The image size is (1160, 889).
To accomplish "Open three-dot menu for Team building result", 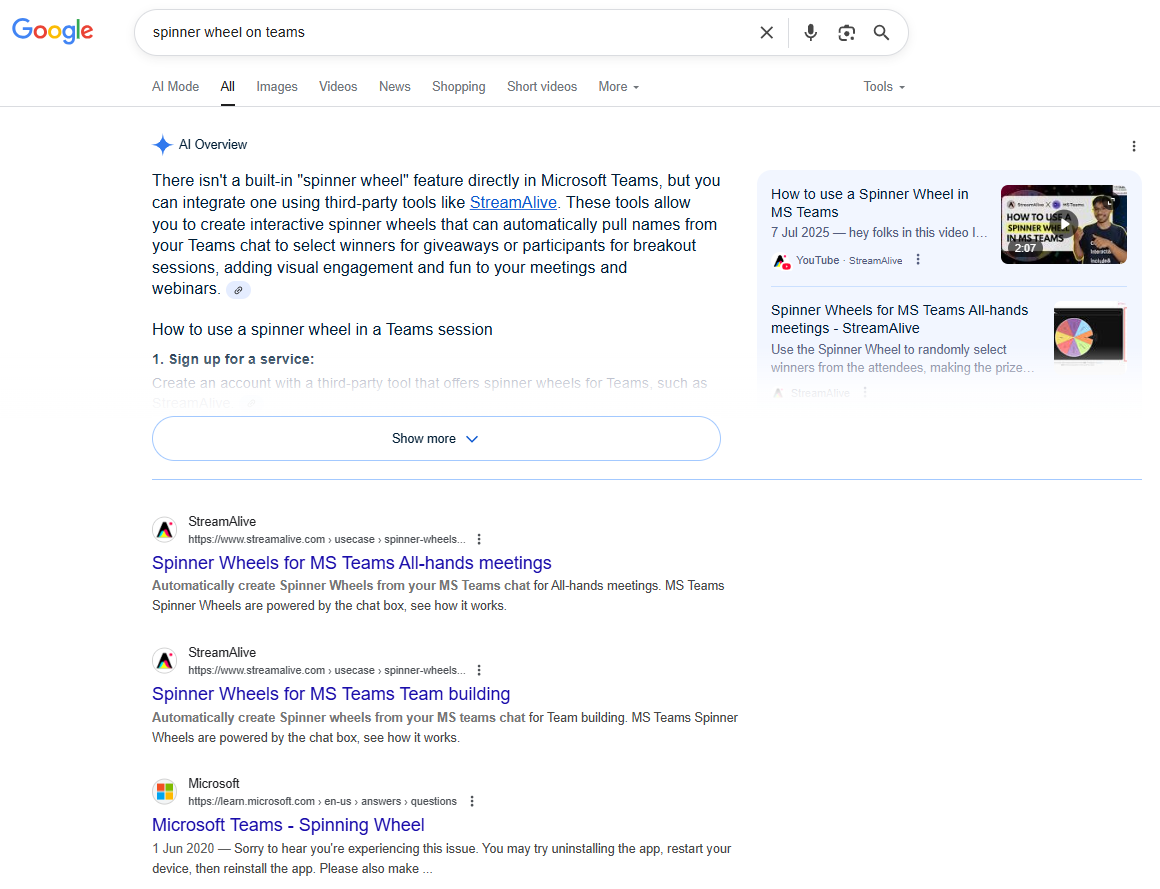I will click(x=479, y=670).
